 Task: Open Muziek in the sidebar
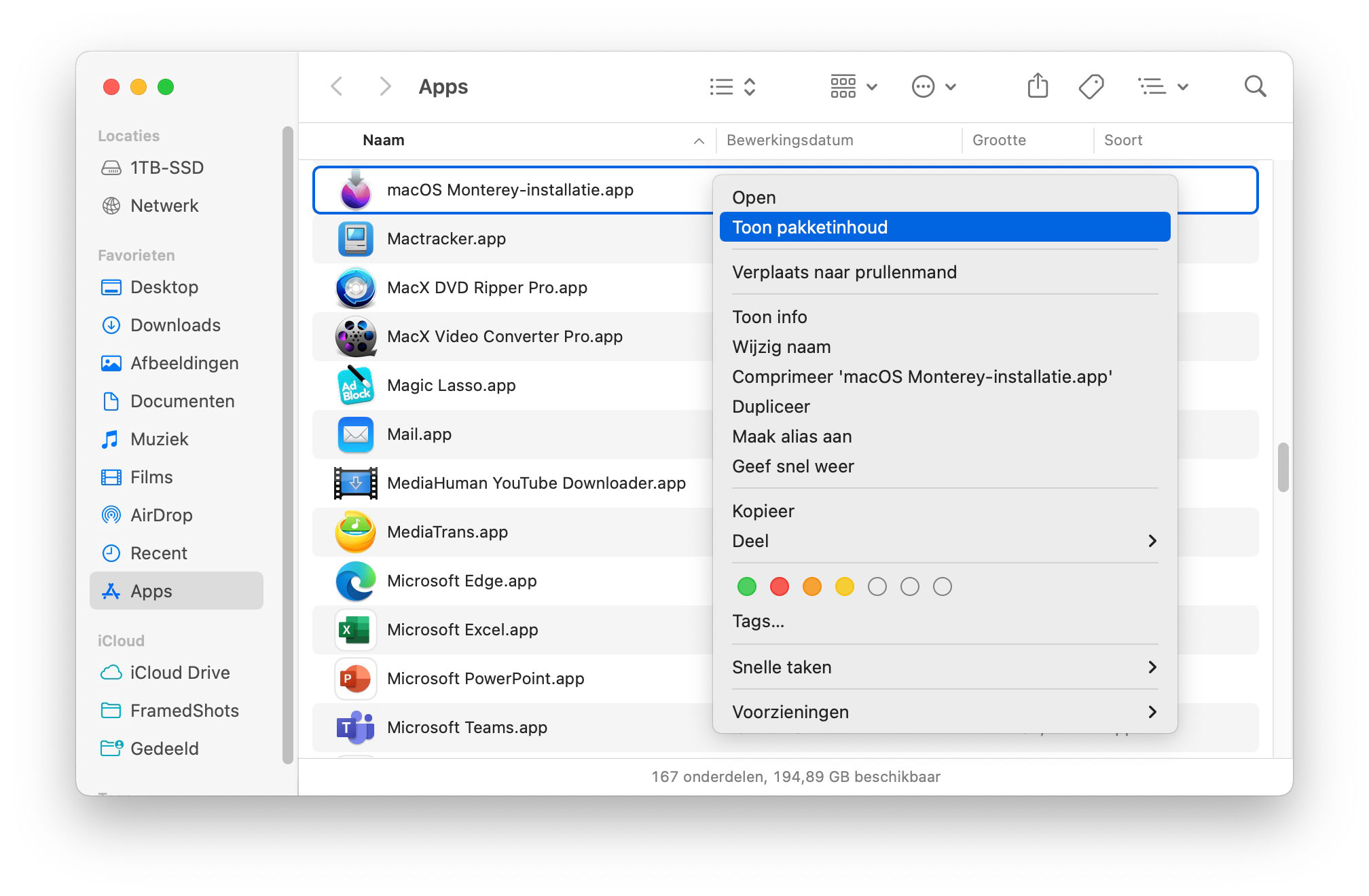click(177, 439)
